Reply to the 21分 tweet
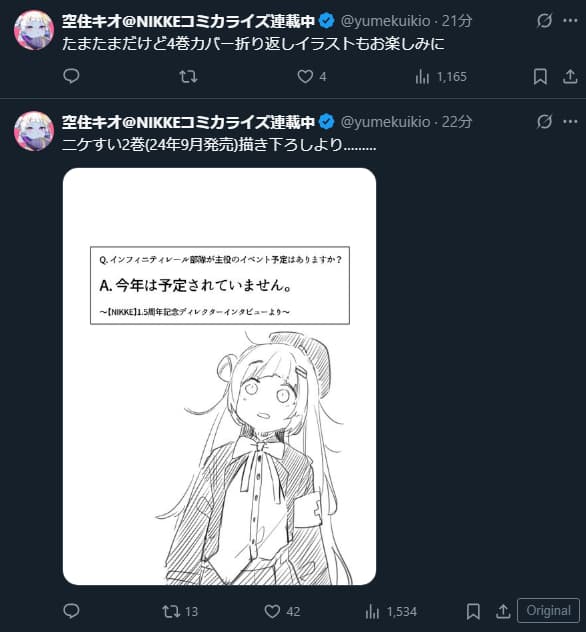Screen dimensions: 586x632 coord(71,76)
